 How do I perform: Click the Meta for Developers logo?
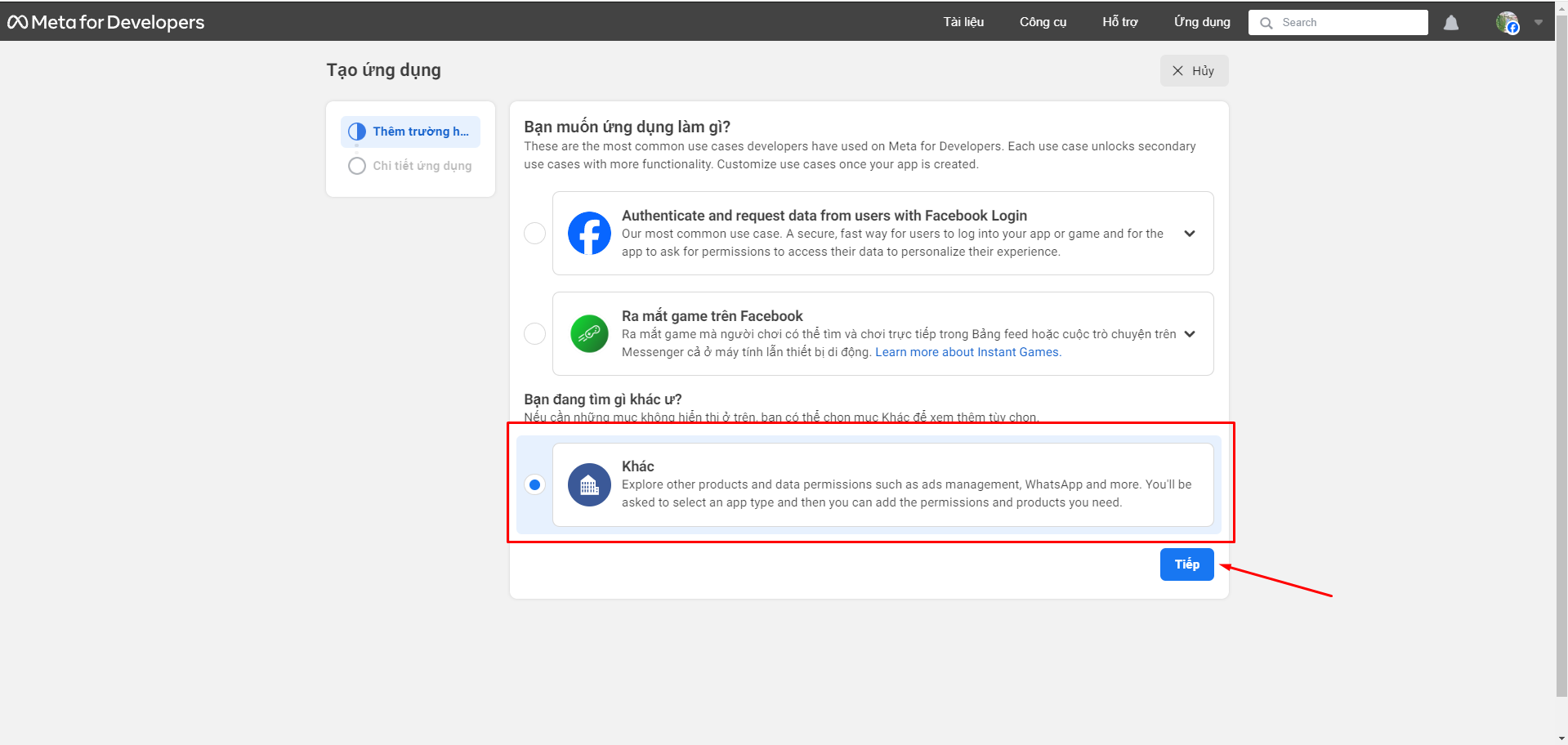click(106, 22)
